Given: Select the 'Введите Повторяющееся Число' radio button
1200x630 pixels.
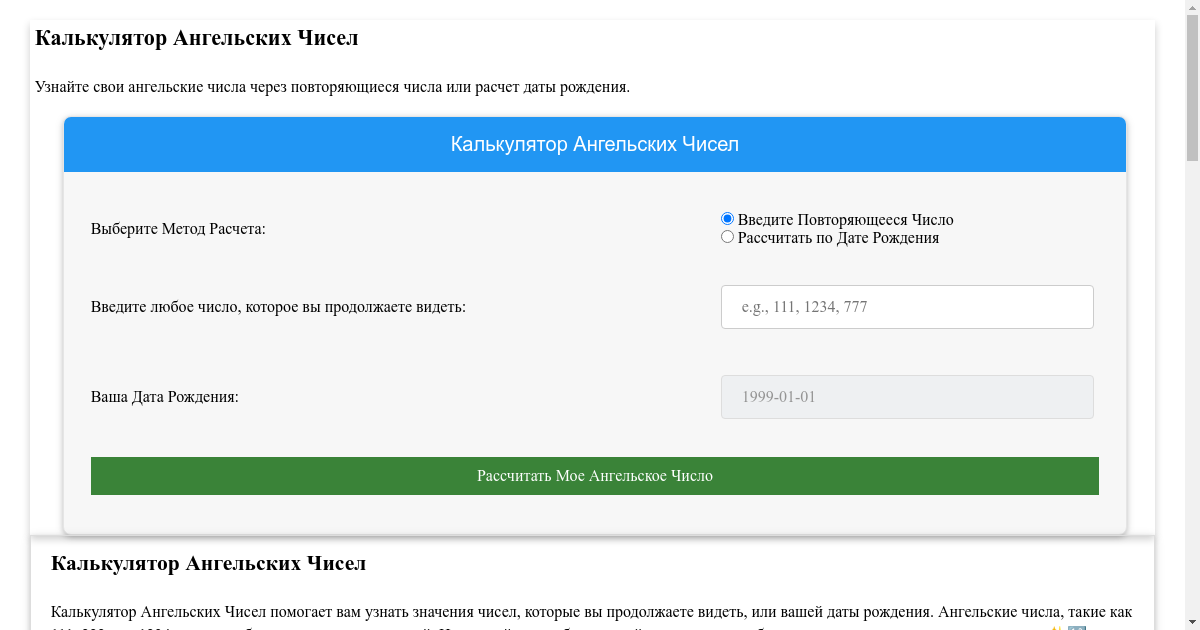Looking at the screenshot, I should click(727, 219).
